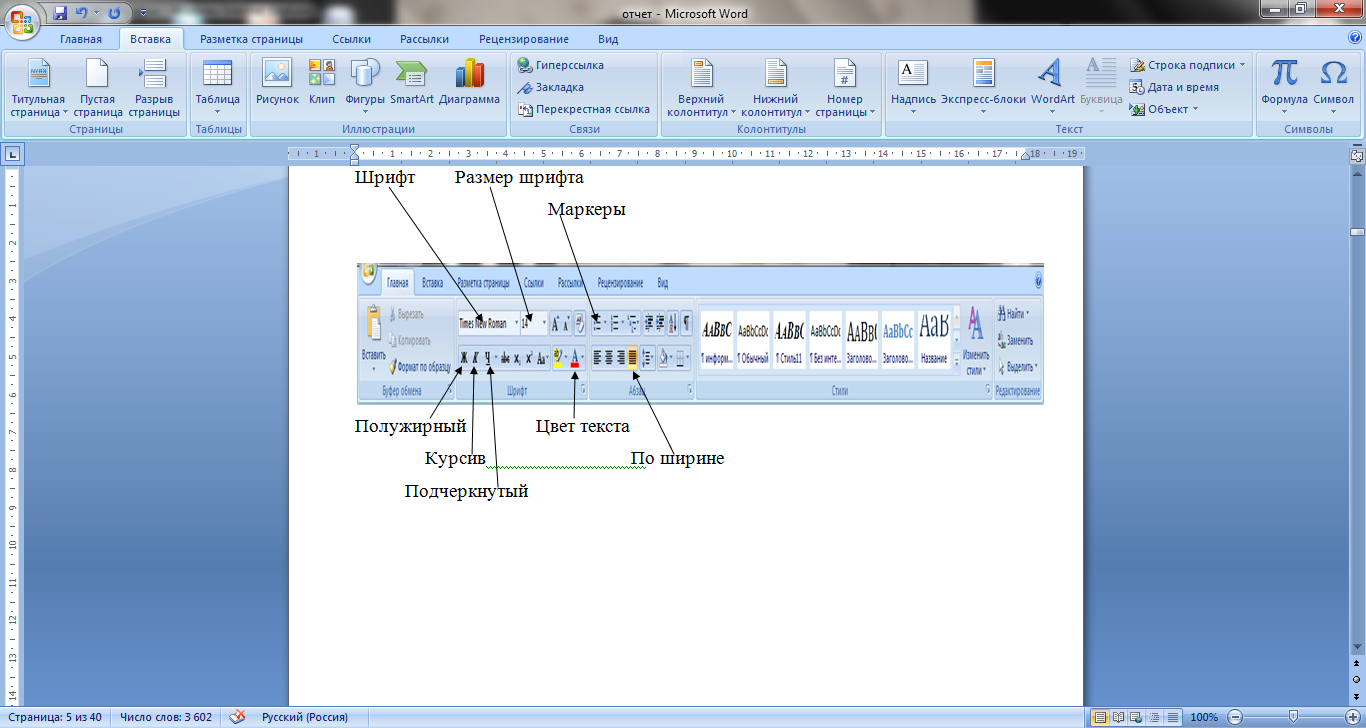Open the Клип clip art pane

pyautogui.click(x=322, y=82)
